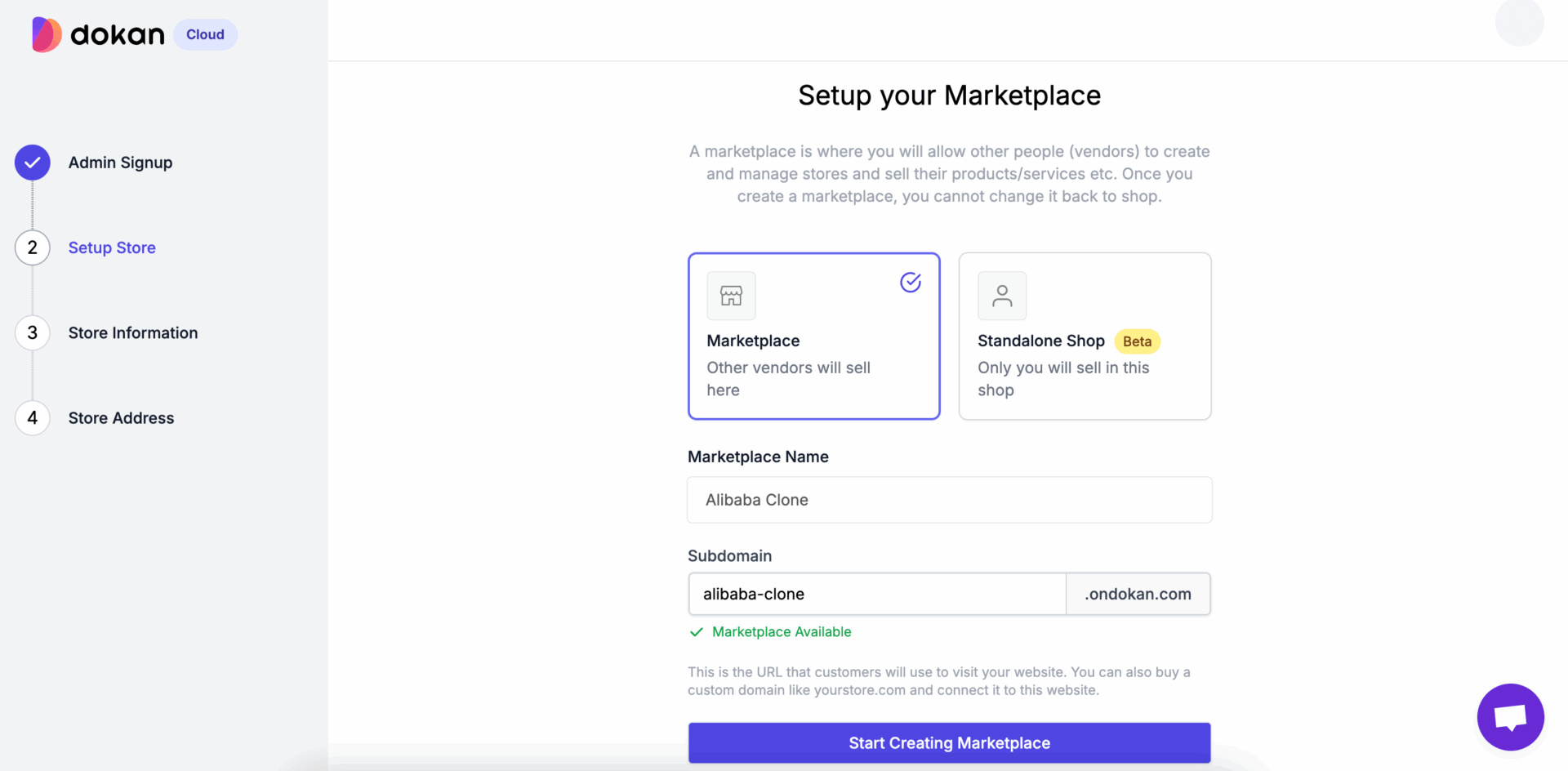
Task: Go to the Store Address step
Action: 121,417
